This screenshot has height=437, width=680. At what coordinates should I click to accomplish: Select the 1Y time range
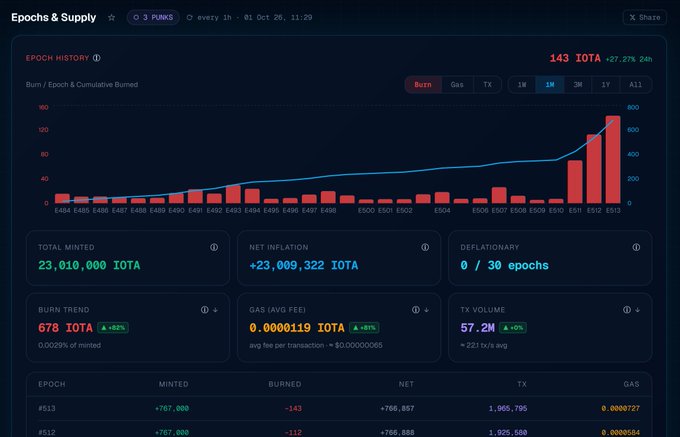(605, 85)
